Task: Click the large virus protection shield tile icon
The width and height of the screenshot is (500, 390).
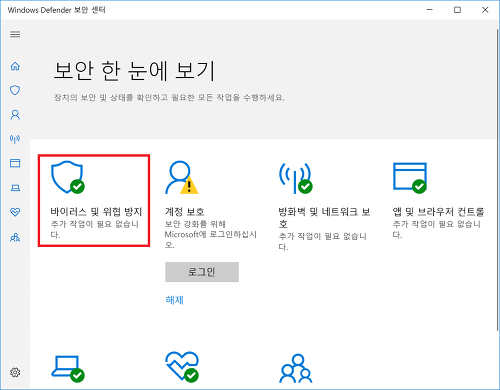Action: tap(68, 177)
